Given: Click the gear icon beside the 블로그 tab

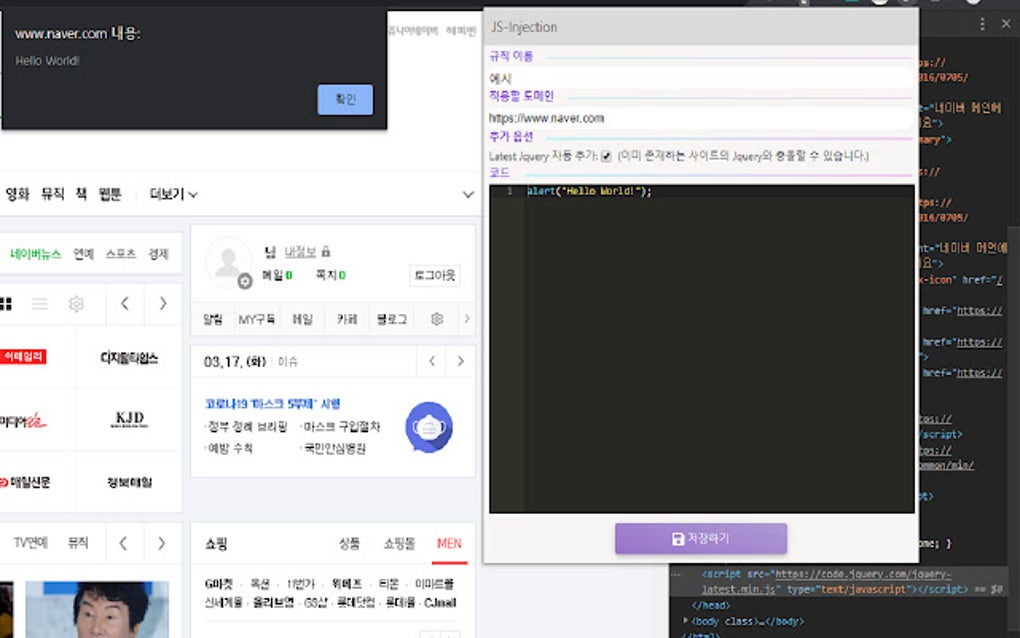Looking at the screenshot, I should tap(435, 318).
